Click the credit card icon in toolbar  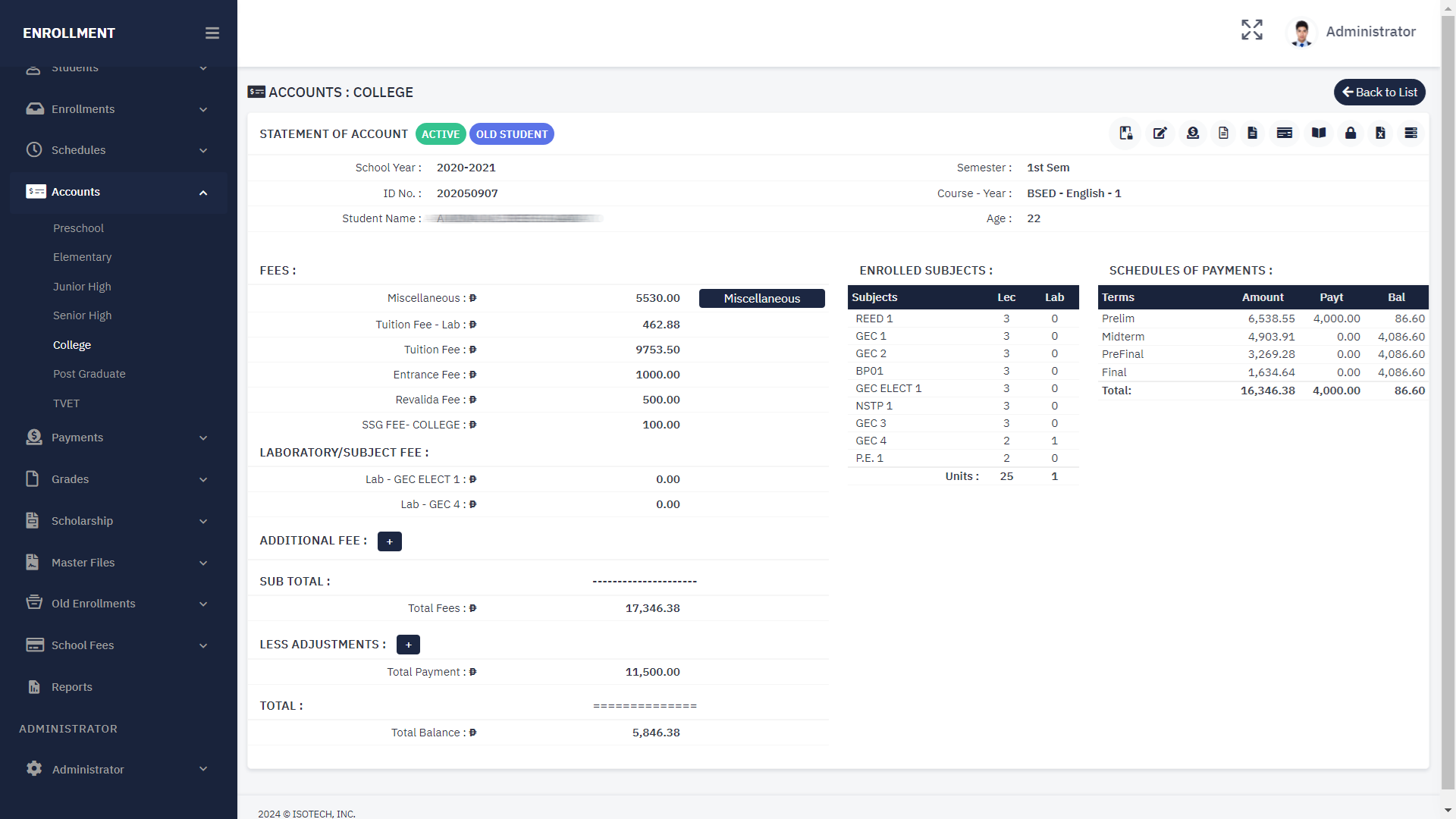1285,133
